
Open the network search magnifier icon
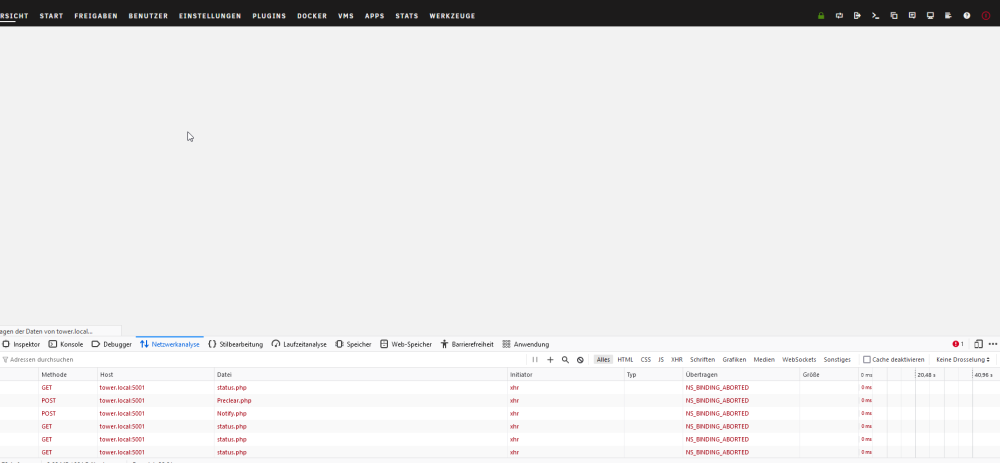[x=565, y=360]
